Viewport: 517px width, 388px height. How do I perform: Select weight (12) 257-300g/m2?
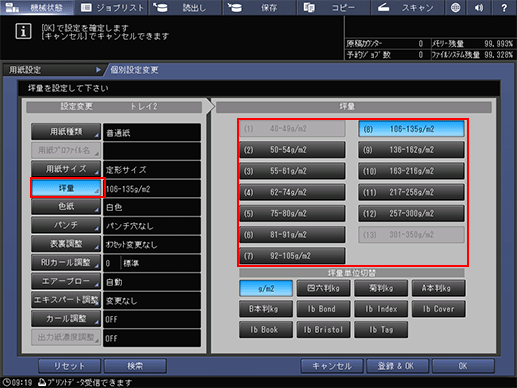coord(411,214)
